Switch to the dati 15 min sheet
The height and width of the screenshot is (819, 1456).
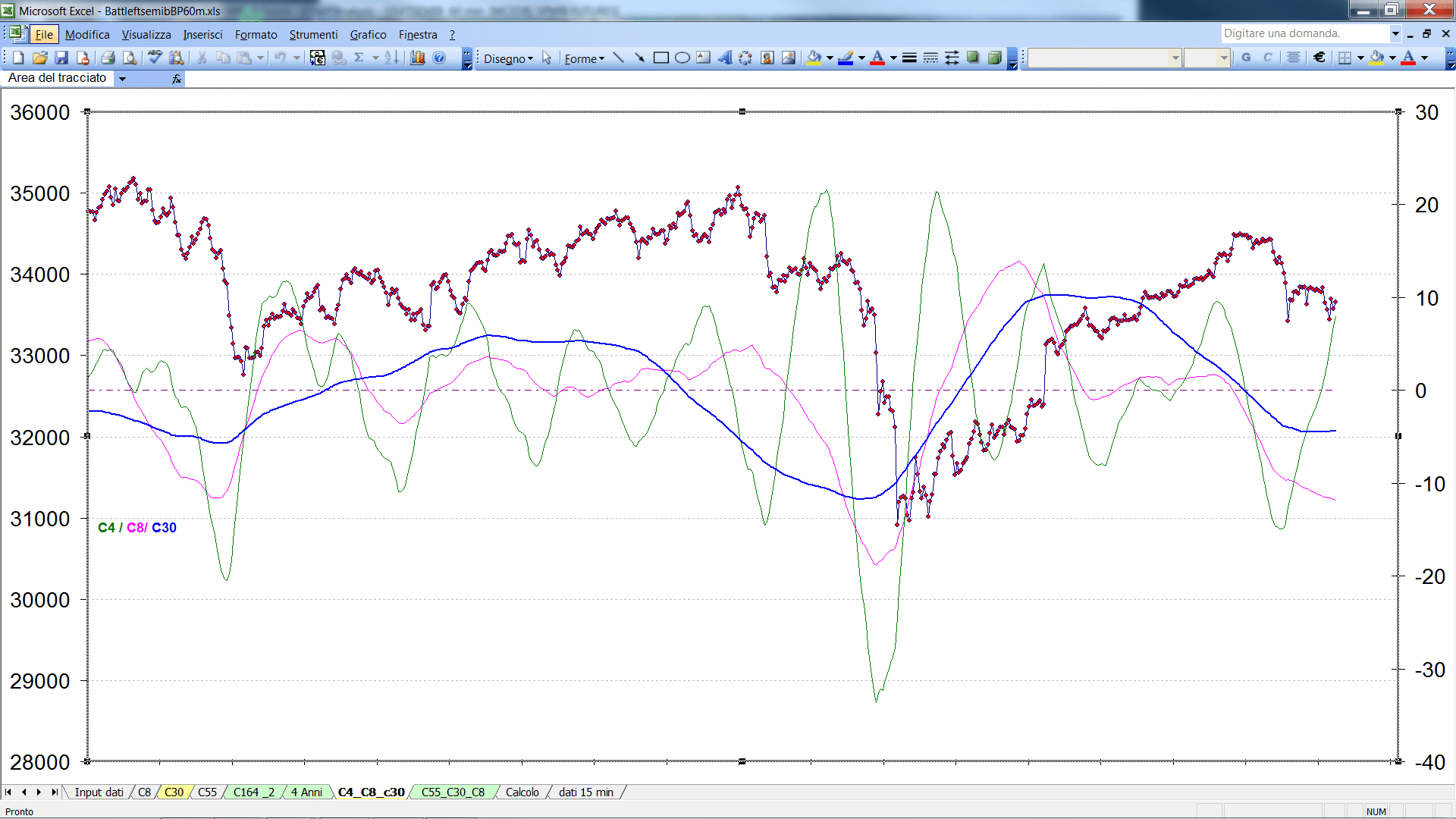pyautogui.click(x=585, y=792)
